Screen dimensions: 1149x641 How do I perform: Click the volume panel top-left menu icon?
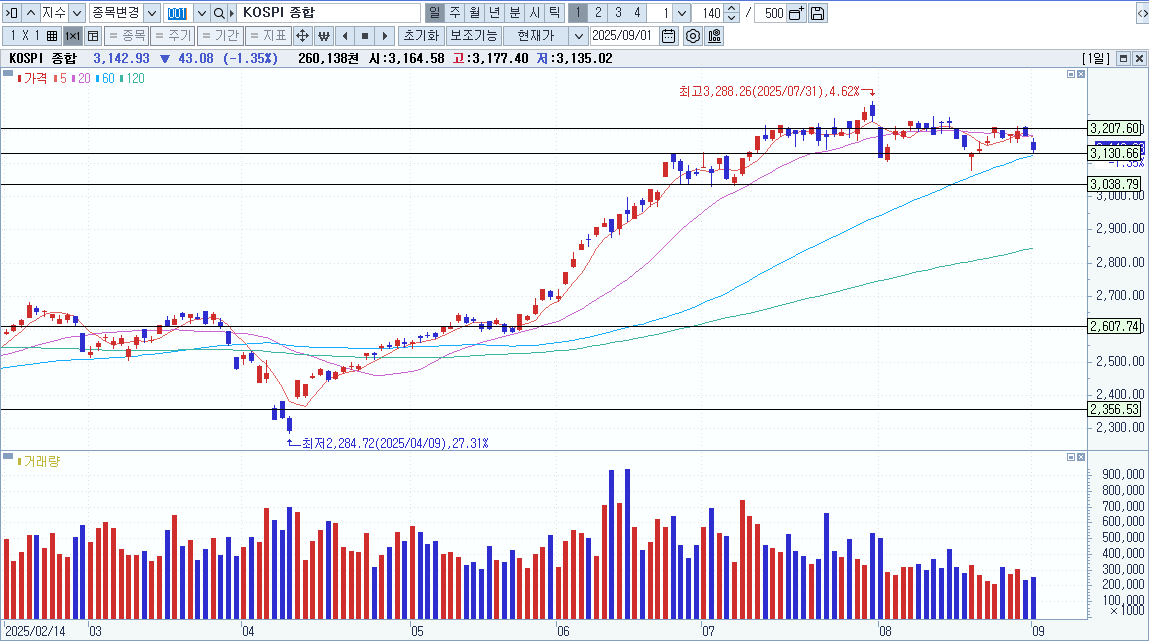coord(7,456)
